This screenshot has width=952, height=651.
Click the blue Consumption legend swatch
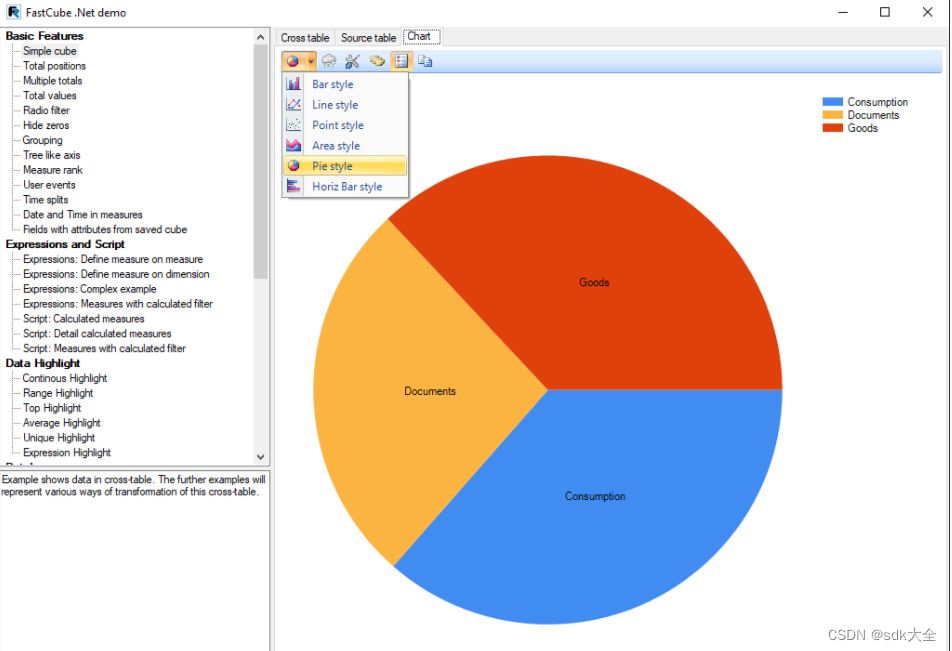(831, 101)
